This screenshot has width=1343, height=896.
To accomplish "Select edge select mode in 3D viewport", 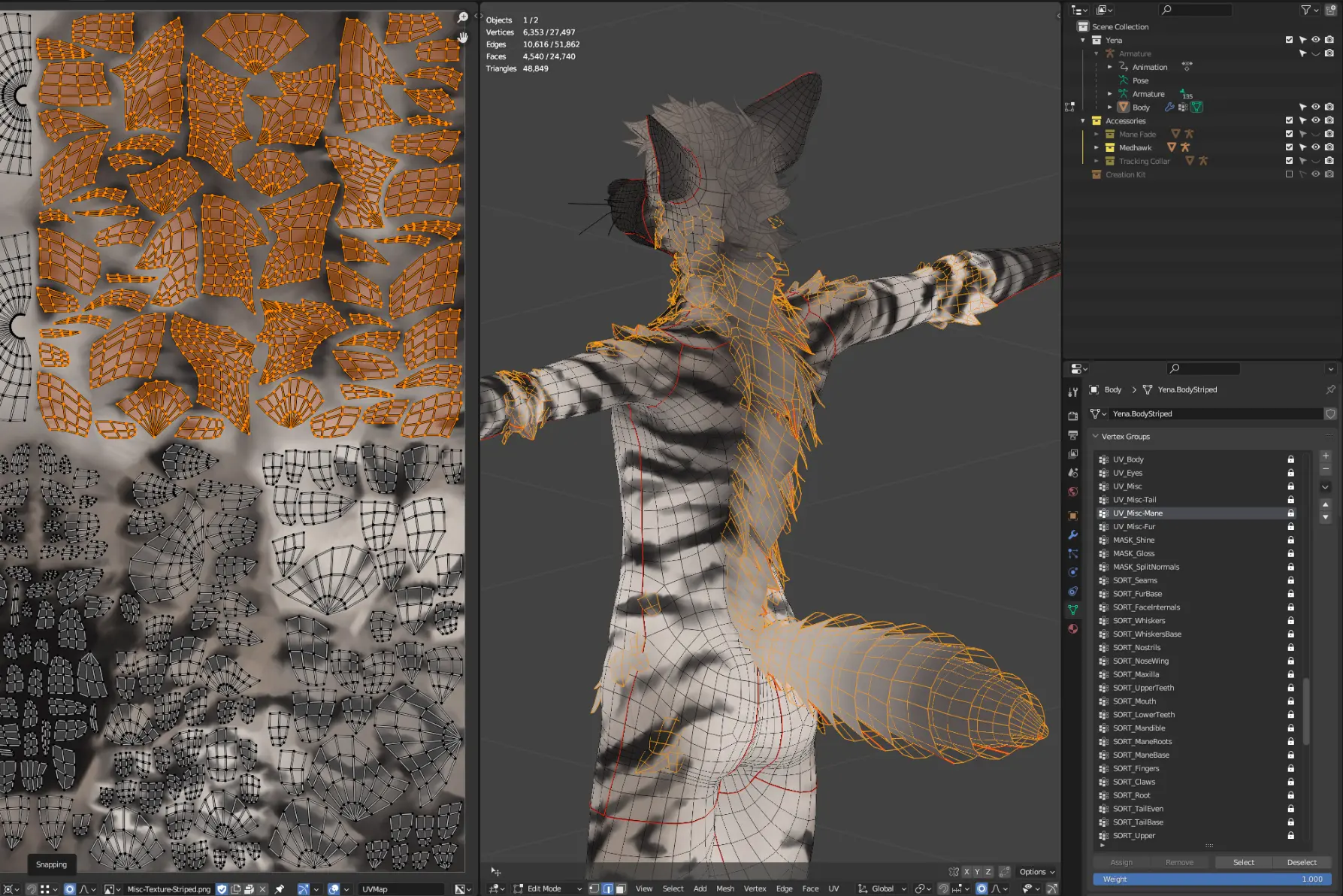I will (607, 888).
